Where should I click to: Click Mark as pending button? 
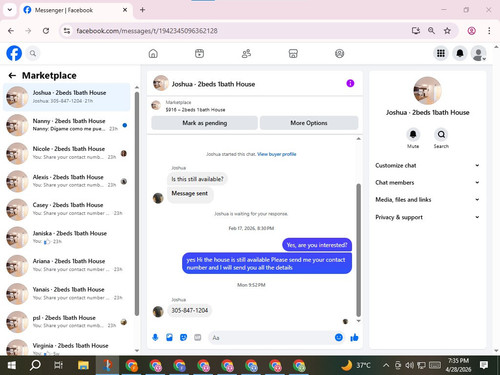coord(204,123)
